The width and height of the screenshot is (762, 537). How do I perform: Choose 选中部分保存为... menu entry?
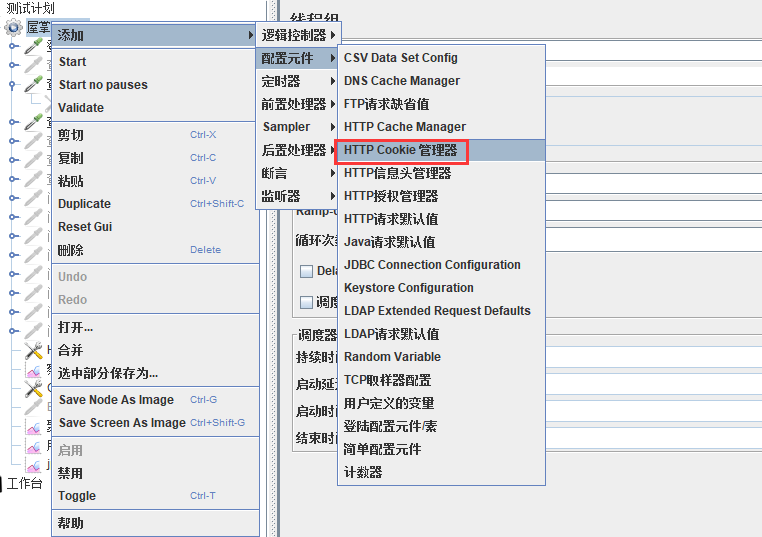click(x=154, y=373)
